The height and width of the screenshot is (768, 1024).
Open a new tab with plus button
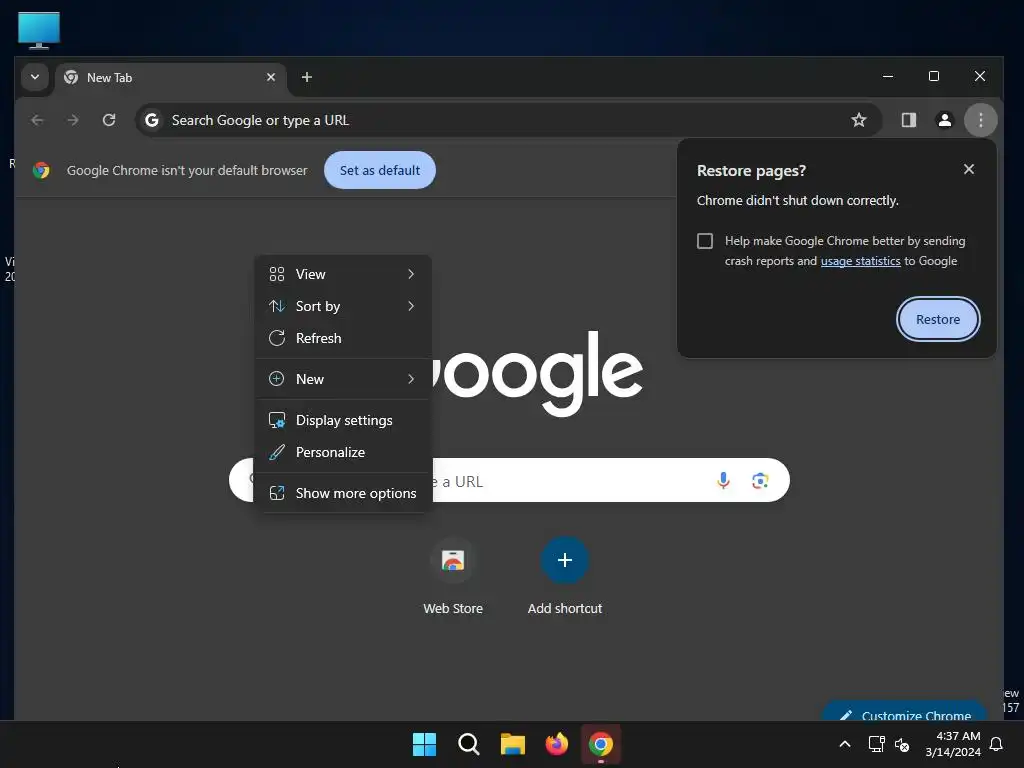(x=306, y=77)
